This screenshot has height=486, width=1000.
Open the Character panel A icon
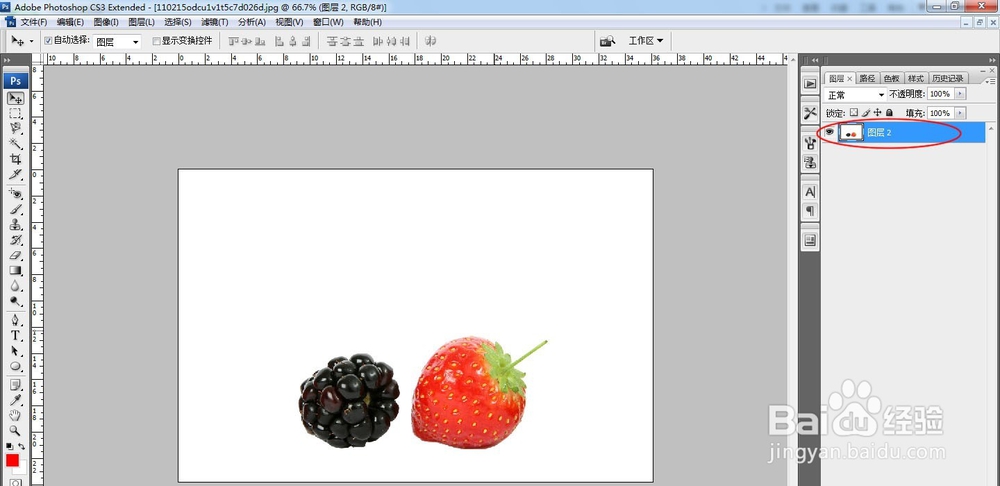coord(810,192)
